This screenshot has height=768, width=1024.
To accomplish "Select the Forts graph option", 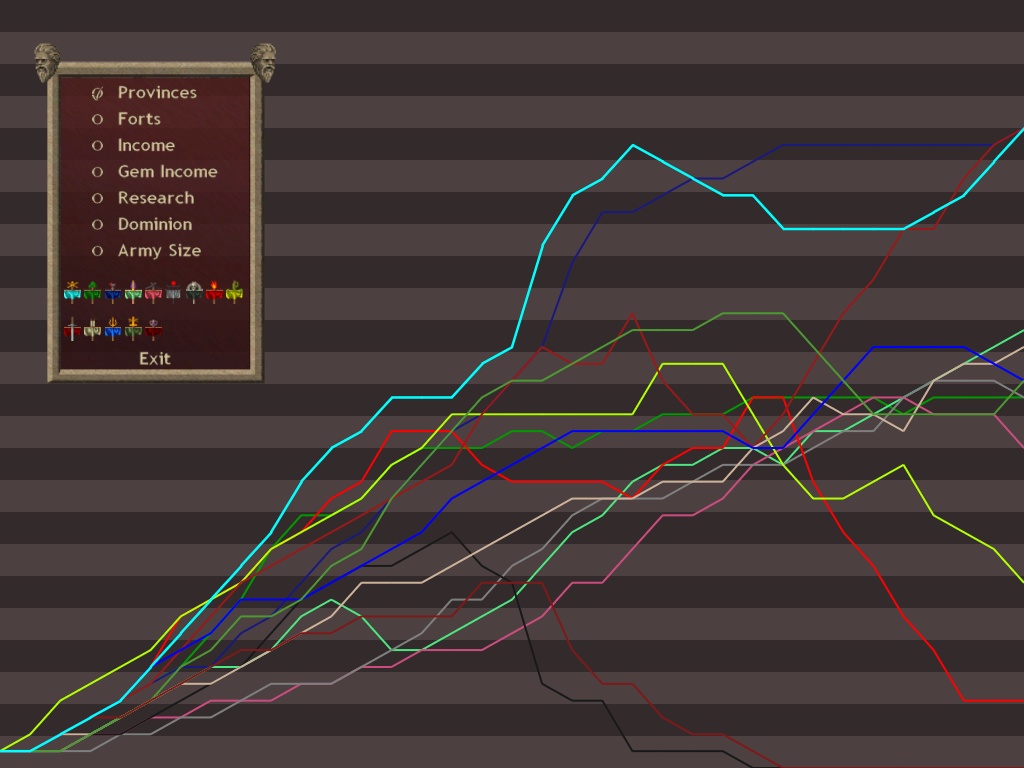I will tap(126, 119).
